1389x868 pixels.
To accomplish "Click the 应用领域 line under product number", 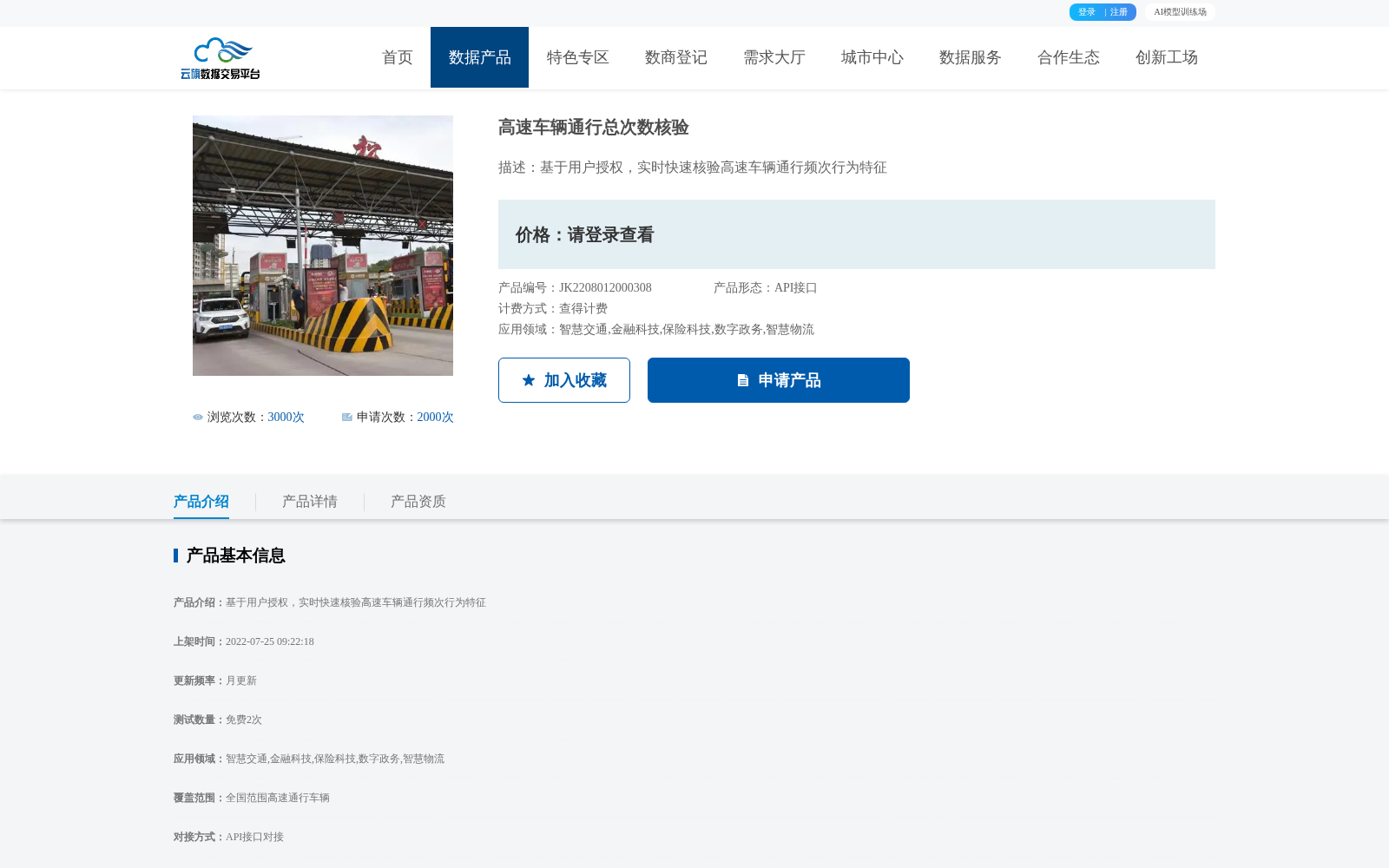I will click(x=656, y=330).
